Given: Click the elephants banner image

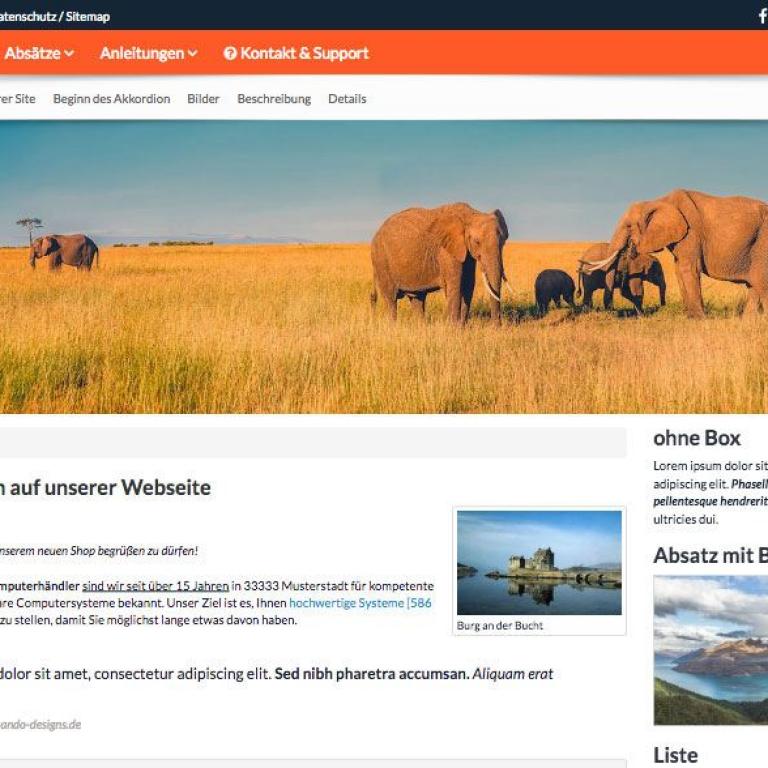Looking at the screenshot, I should (384, 266).
